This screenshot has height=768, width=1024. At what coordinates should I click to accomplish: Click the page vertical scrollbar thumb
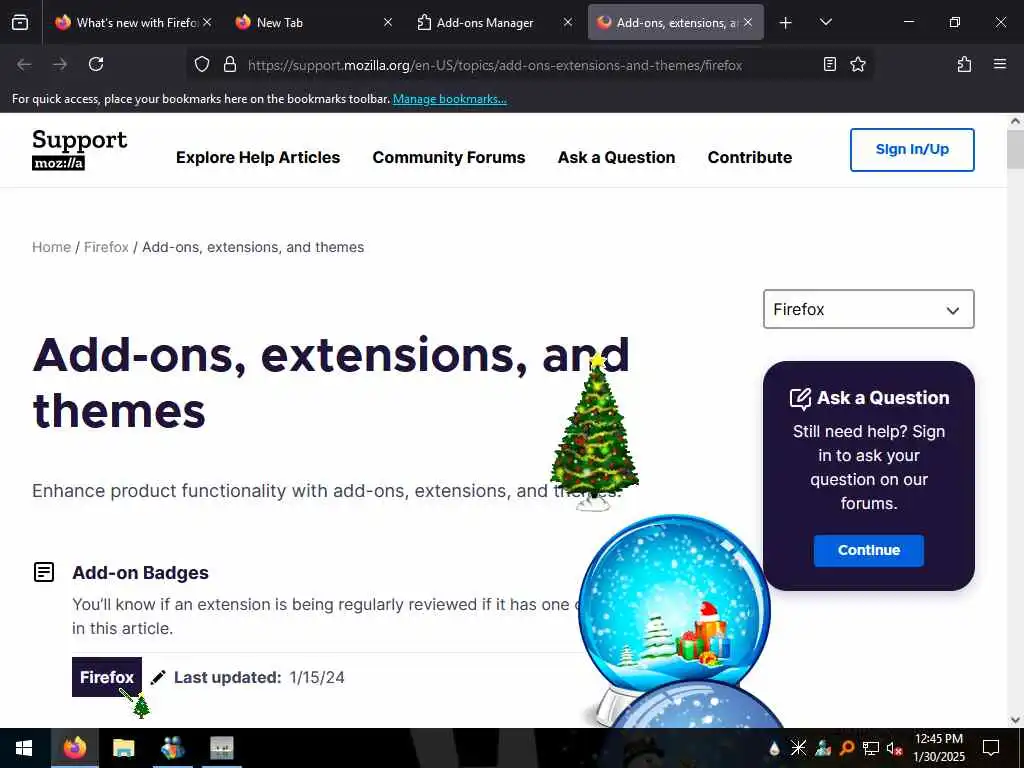tap(1016, 149)
